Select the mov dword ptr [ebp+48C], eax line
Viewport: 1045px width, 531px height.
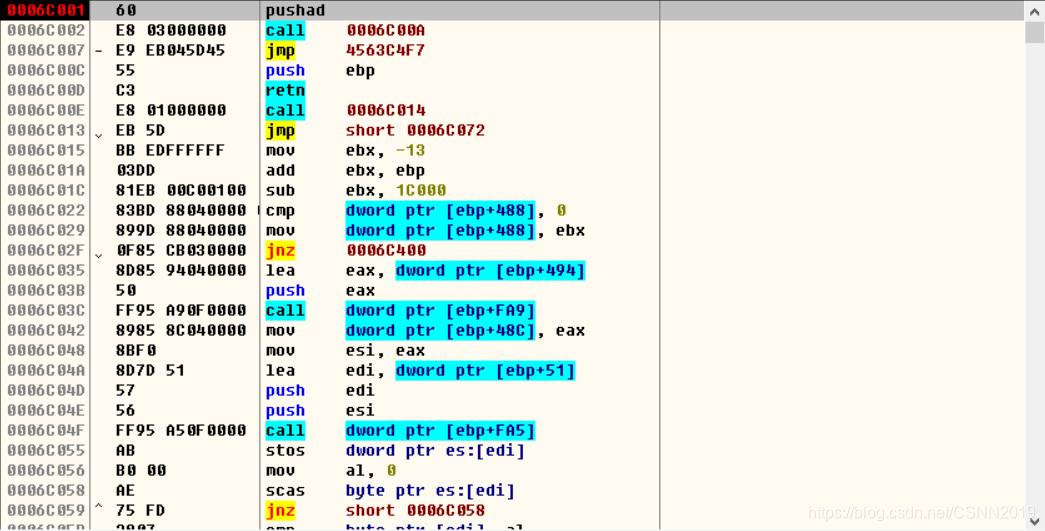tap(425, 330)
